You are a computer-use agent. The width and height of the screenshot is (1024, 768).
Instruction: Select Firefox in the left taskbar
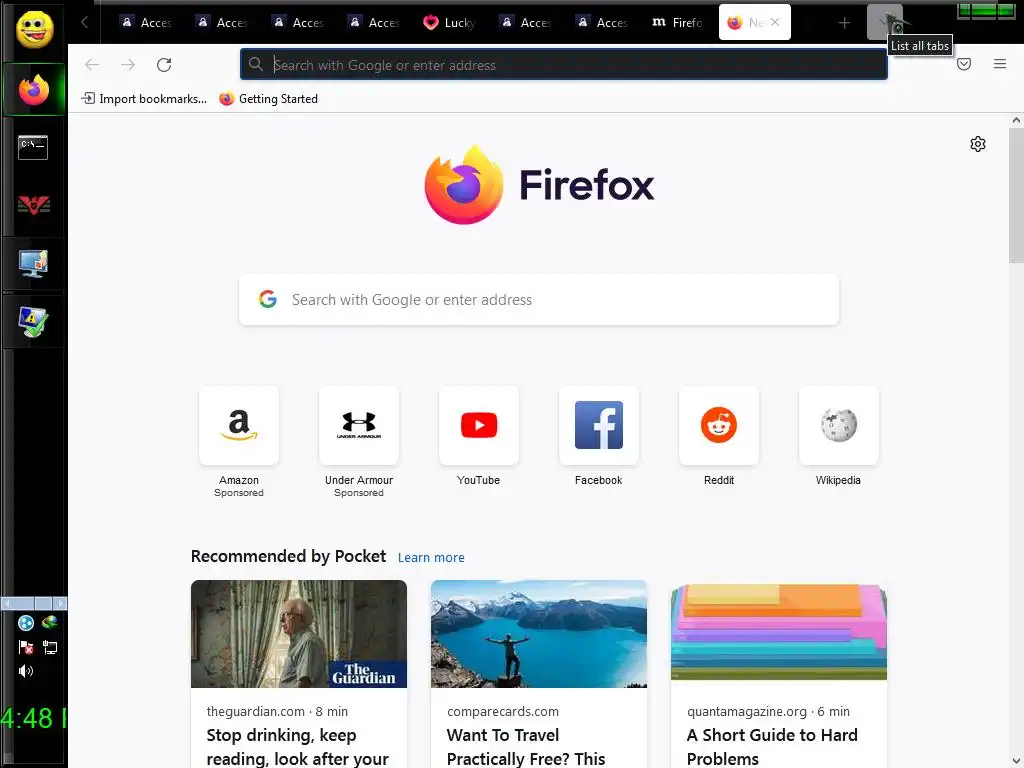coord(34,89)
